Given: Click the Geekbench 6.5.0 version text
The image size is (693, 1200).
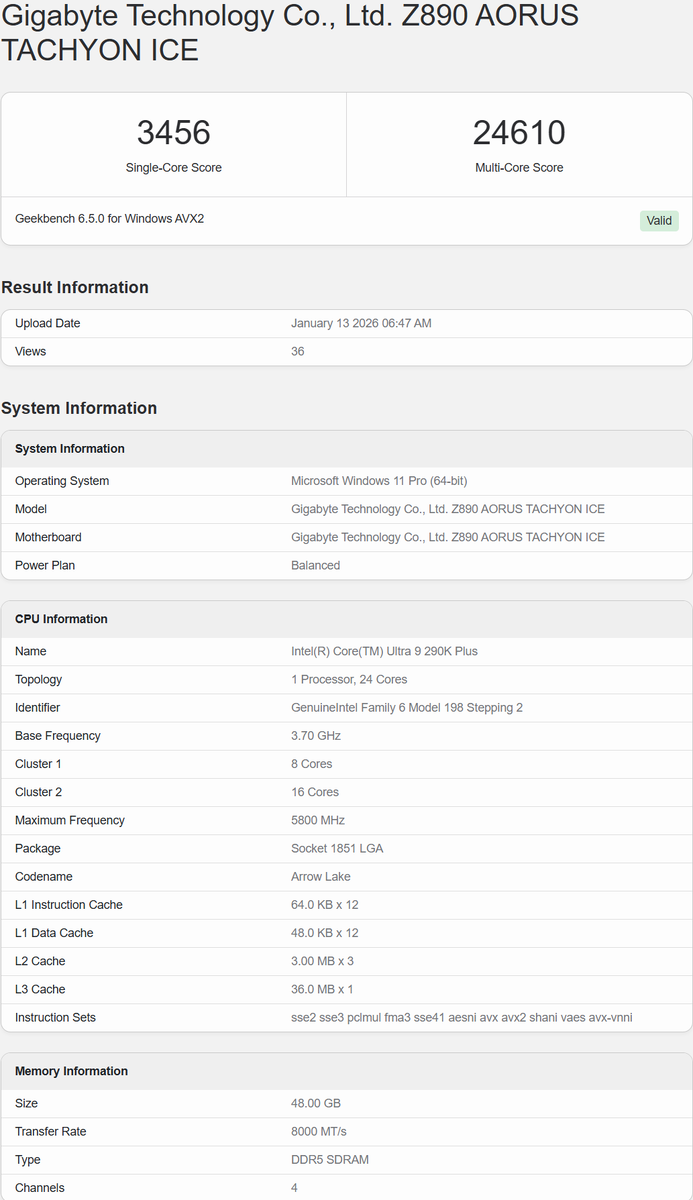Looking at the screenshot, I should (110, 219).
